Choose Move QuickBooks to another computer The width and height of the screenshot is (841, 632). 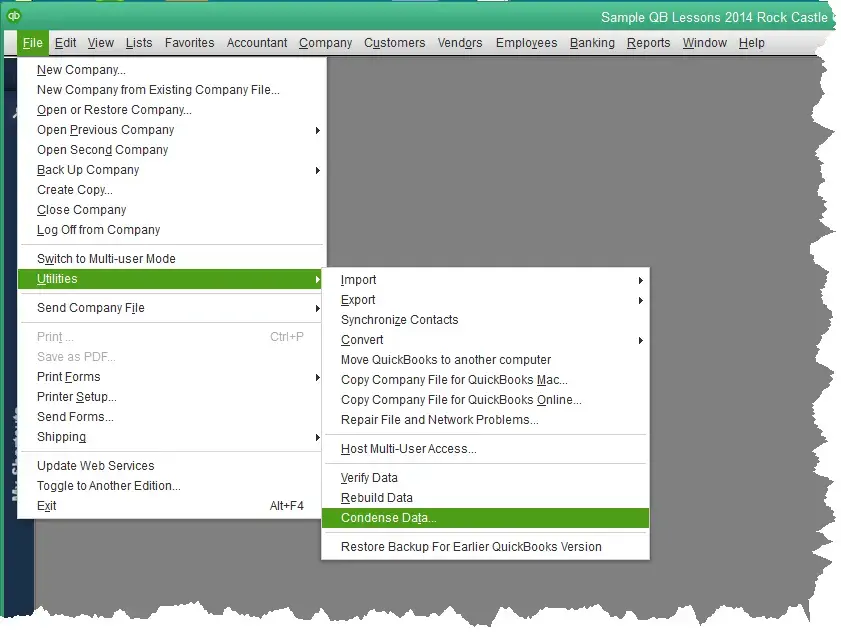tap(446, 360)
